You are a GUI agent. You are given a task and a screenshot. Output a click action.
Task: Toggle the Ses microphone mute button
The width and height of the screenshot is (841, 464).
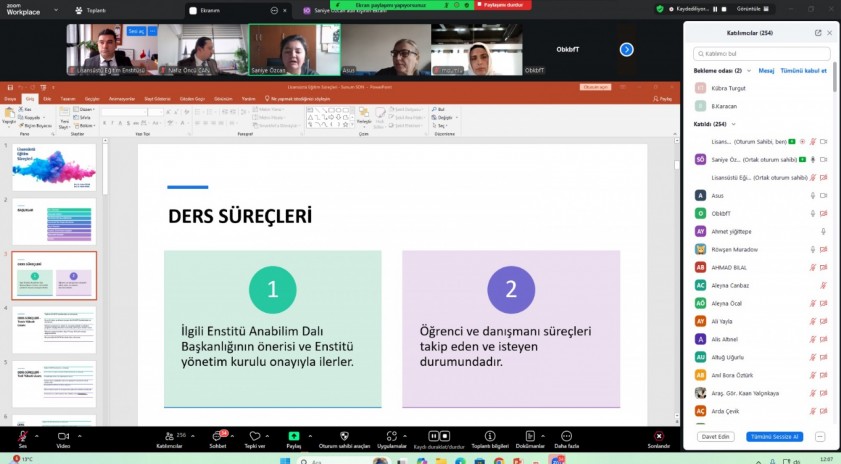tap(22, 437)
